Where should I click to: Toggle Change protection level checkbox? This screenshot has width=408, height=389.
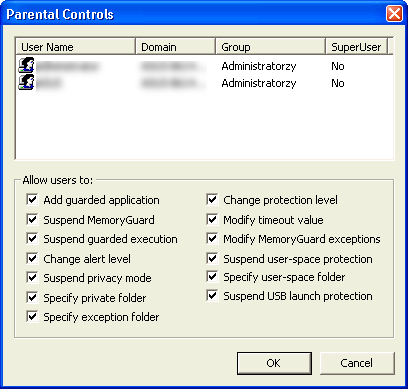point(212,200)
